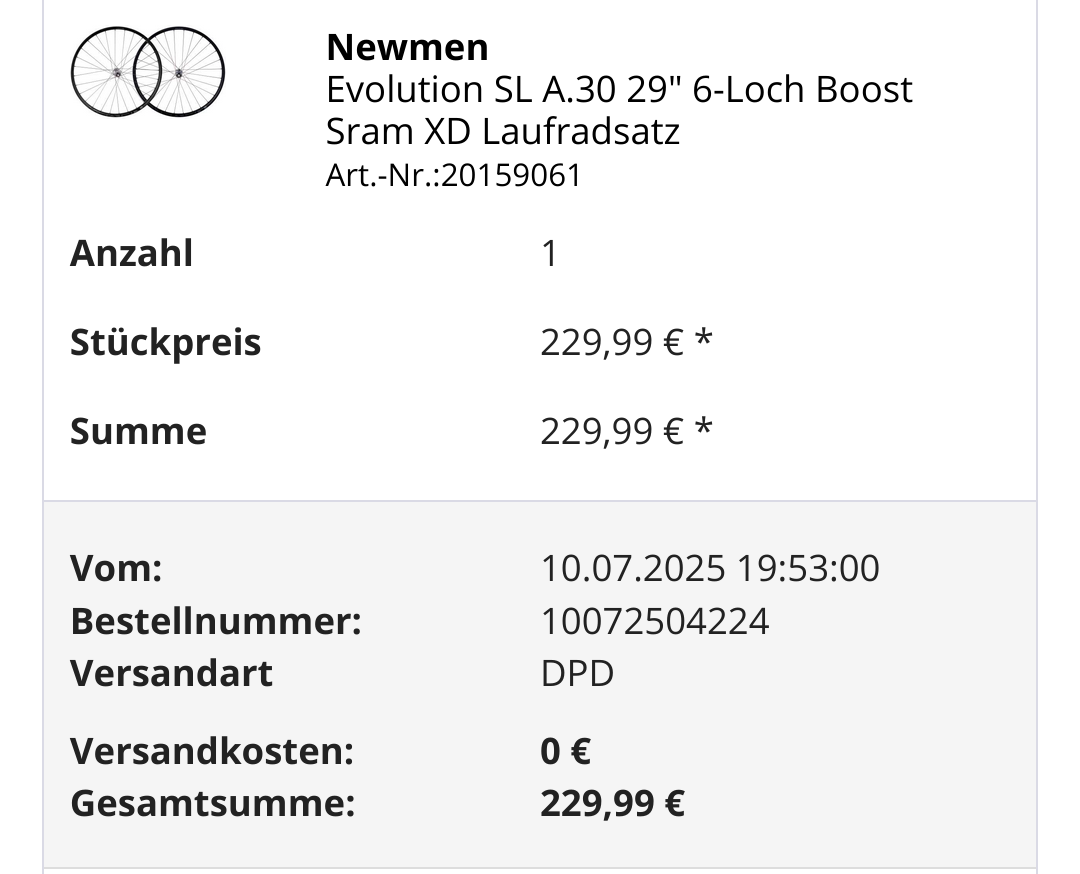Click the Versandkosten label
The image size is (1080, 874).
click(x=212, y=751)
